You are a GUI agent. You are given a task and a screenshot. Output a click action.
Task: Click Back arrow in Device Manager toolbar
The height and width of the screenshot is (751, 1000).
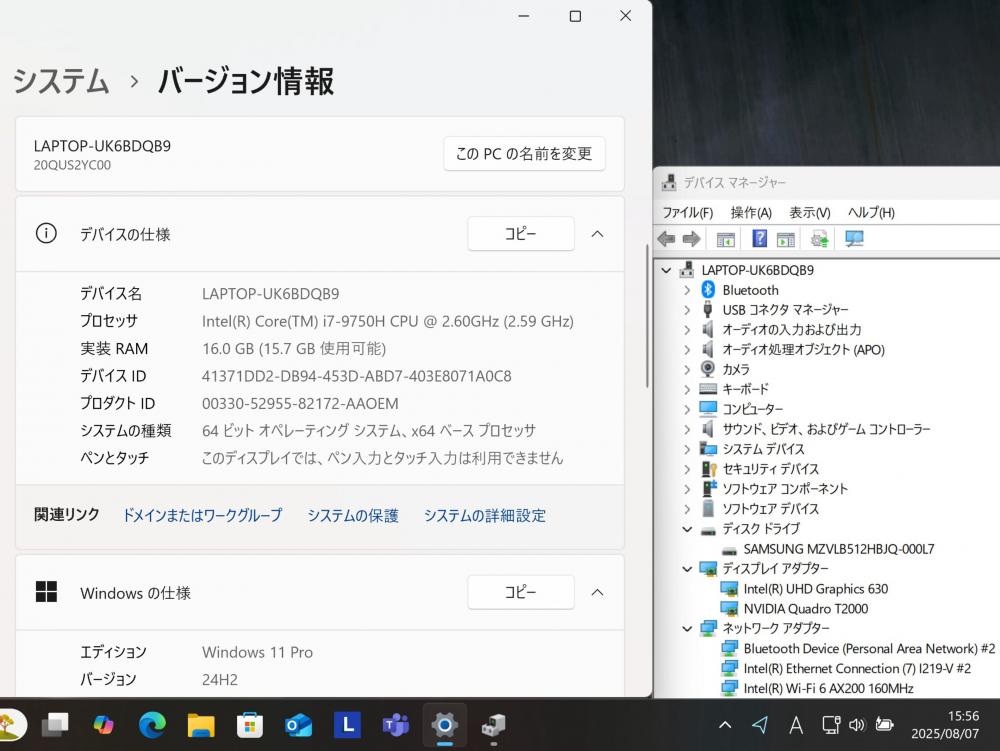[666, 239]
